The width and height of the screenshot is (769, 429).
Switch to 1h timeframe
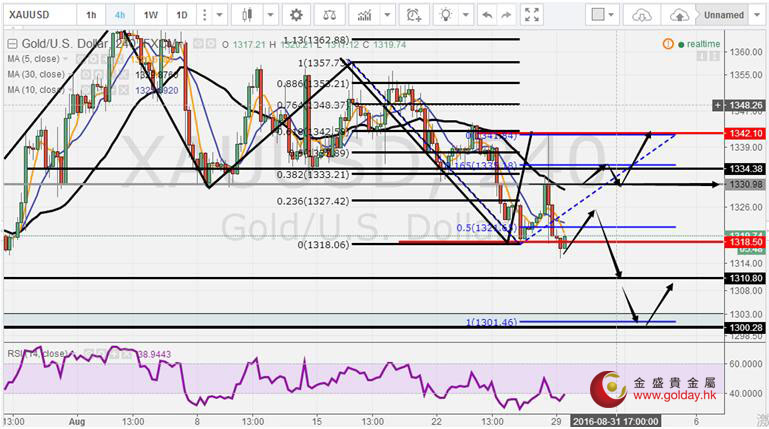pos(91,15)
